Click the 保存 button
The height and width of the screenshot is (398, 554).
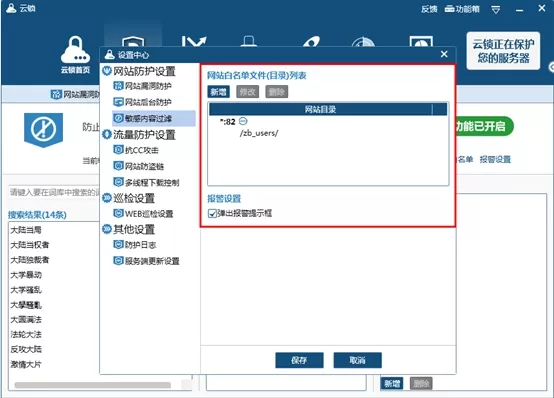pyautogui.click(x=299, y=360)
